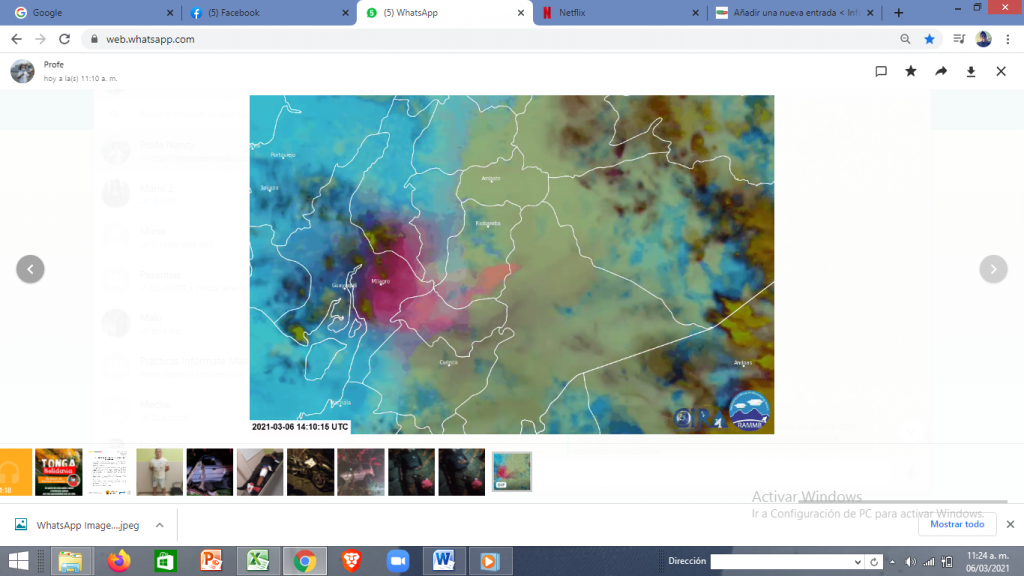Image resolution: width=1024 pixels, height=576 pixels.
Task: Open the taskbar clock and date
Action: click(987, 562)
